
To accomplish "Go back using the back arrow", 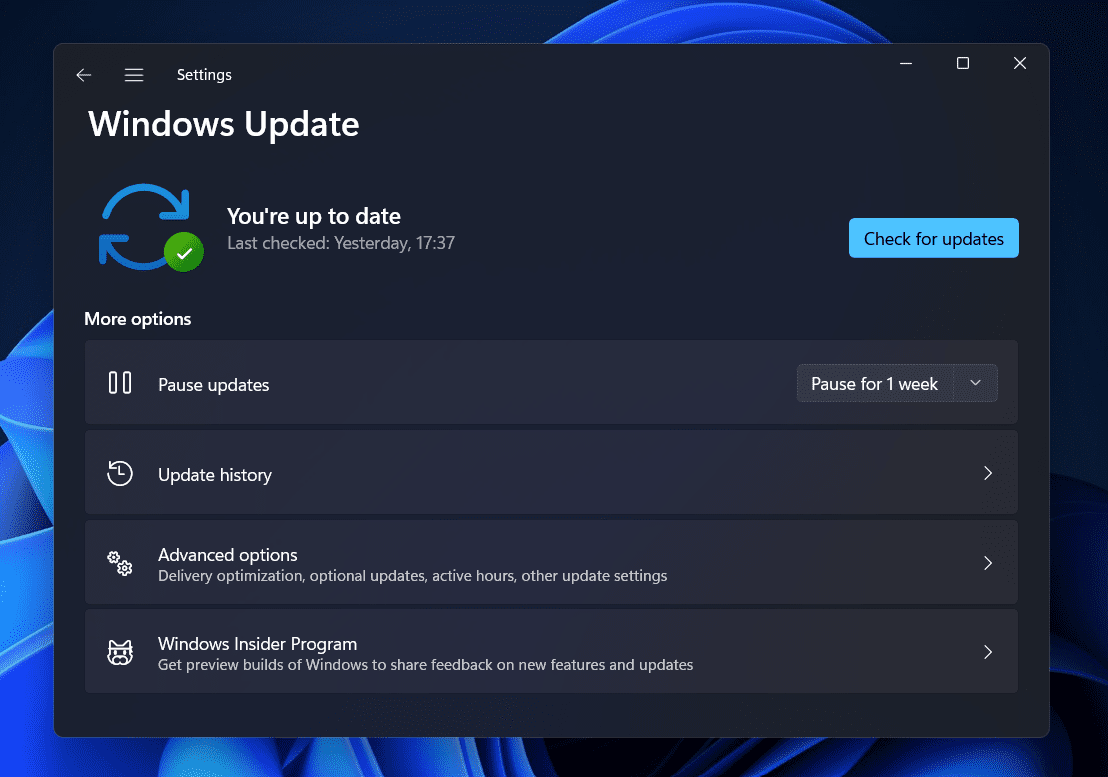I will pyautogui.click(x=84, y=75).
